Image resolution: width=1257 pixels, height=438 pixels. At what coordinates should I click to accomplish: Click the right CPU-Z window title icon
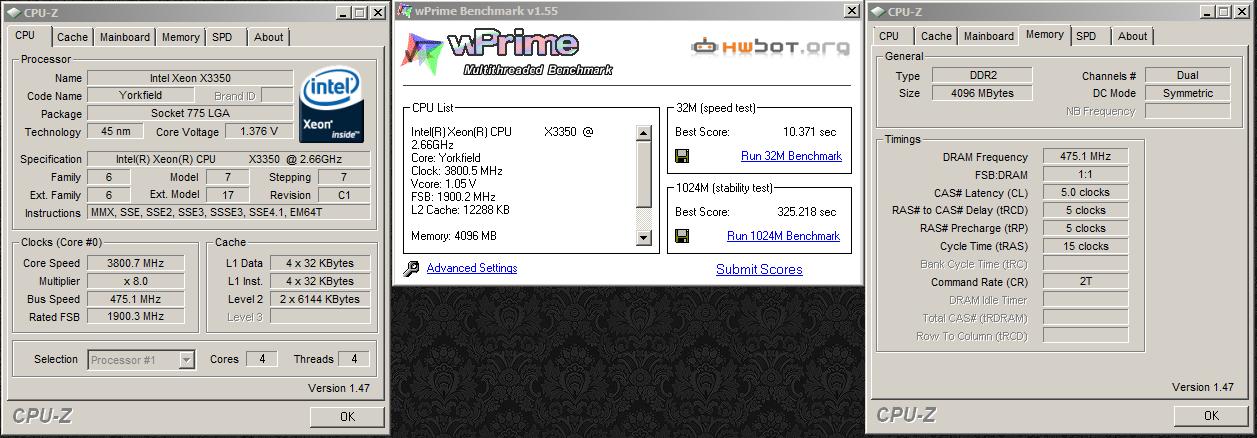878,12
